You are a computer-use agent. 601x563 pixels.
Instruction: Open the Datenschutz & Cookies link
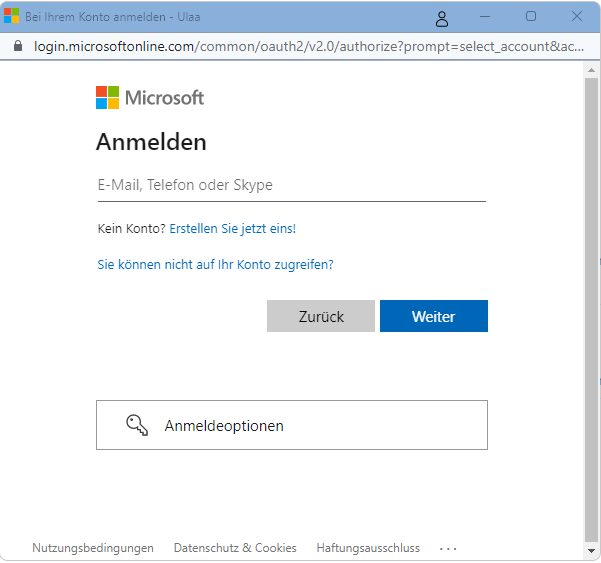(235, 548)
